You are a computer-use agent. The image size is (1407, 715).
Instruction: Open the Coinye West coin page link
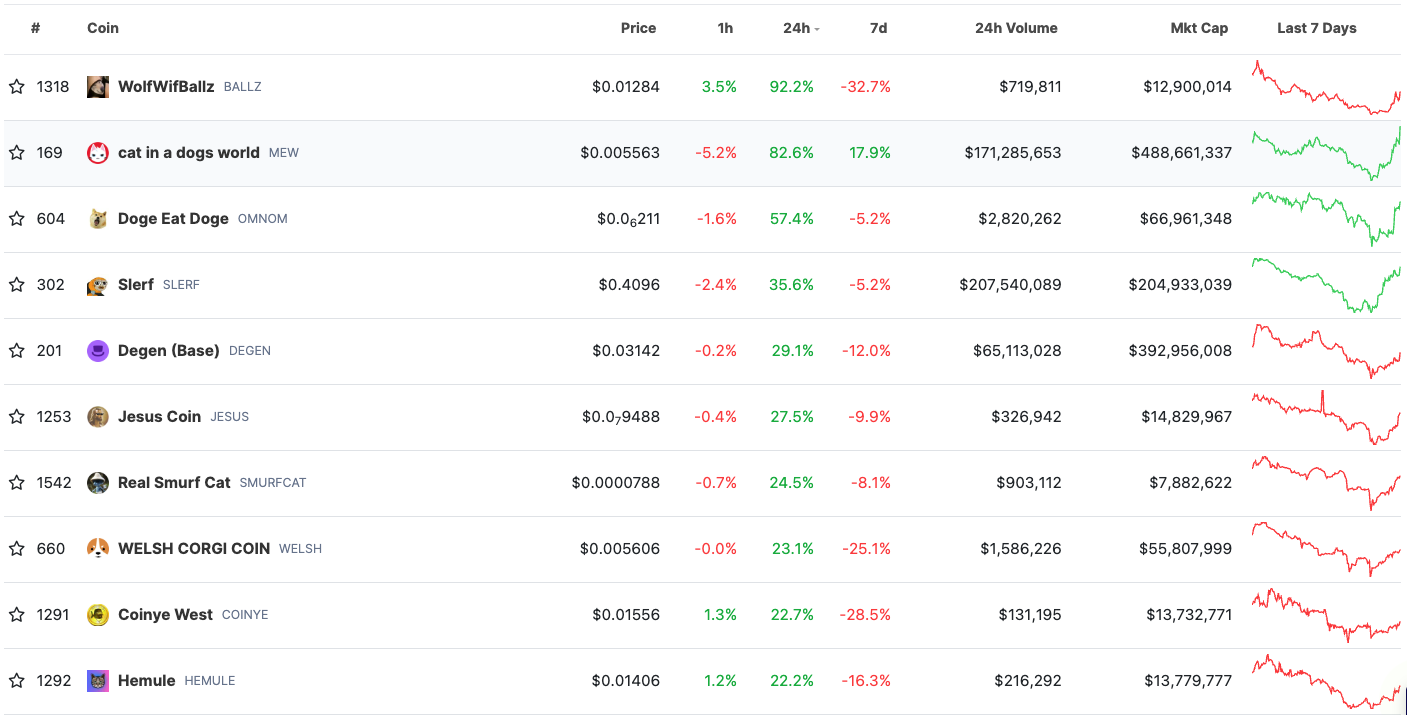(165, 615)
